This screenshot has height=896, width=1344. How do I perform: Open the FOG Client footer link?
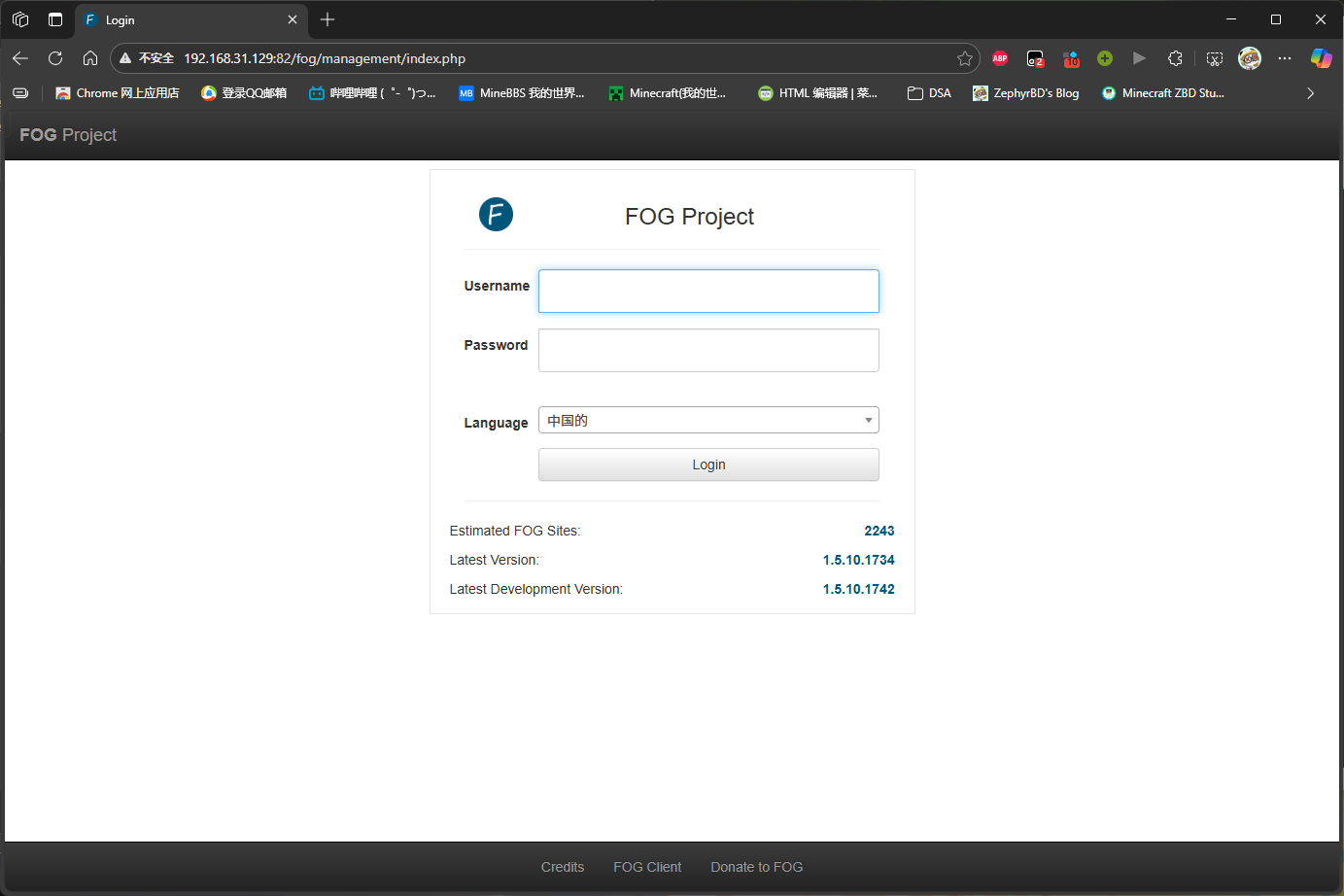click(647, 867)
